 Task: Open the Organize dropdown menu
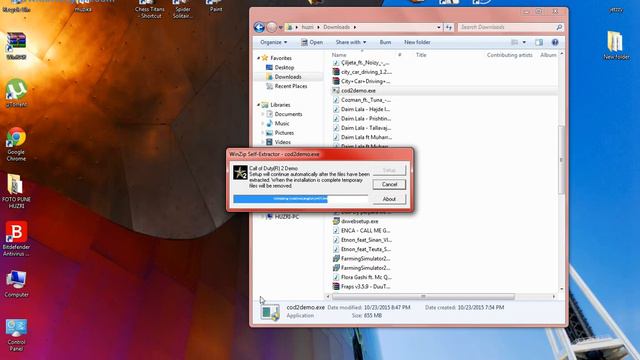(273, 42)
